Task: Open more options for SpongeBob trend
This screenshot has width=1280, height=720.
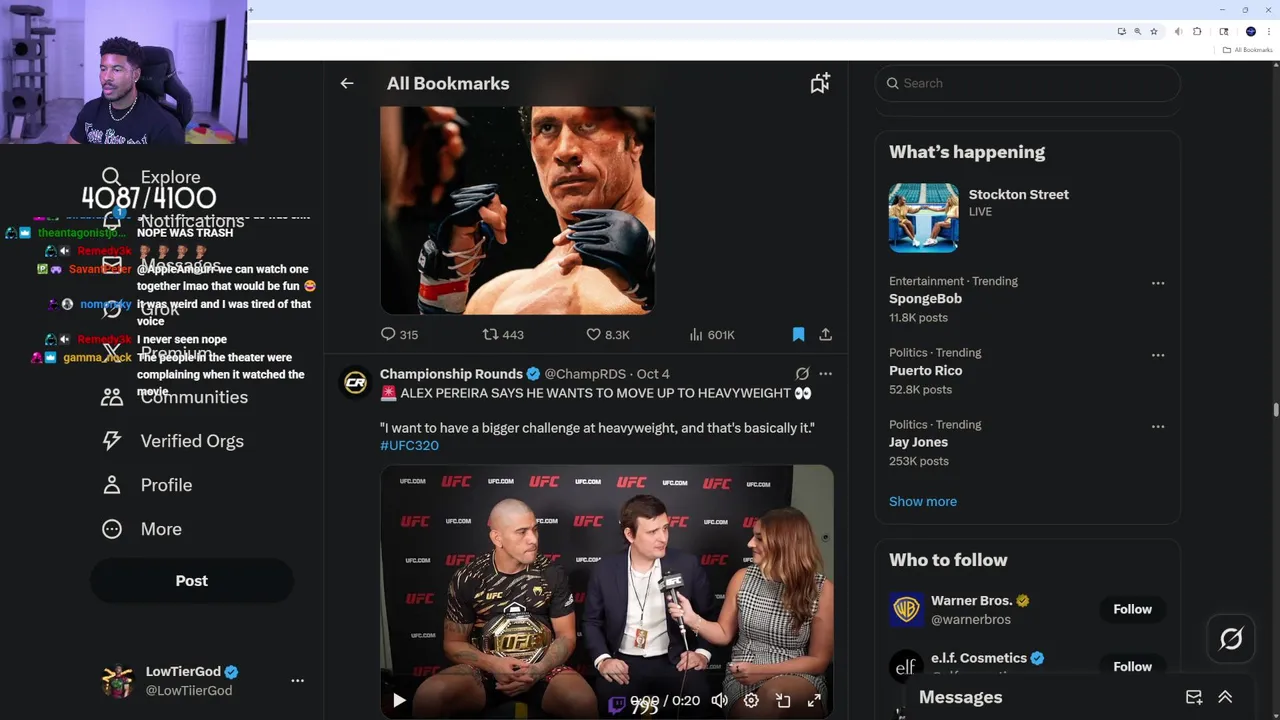Action: 1158,283
